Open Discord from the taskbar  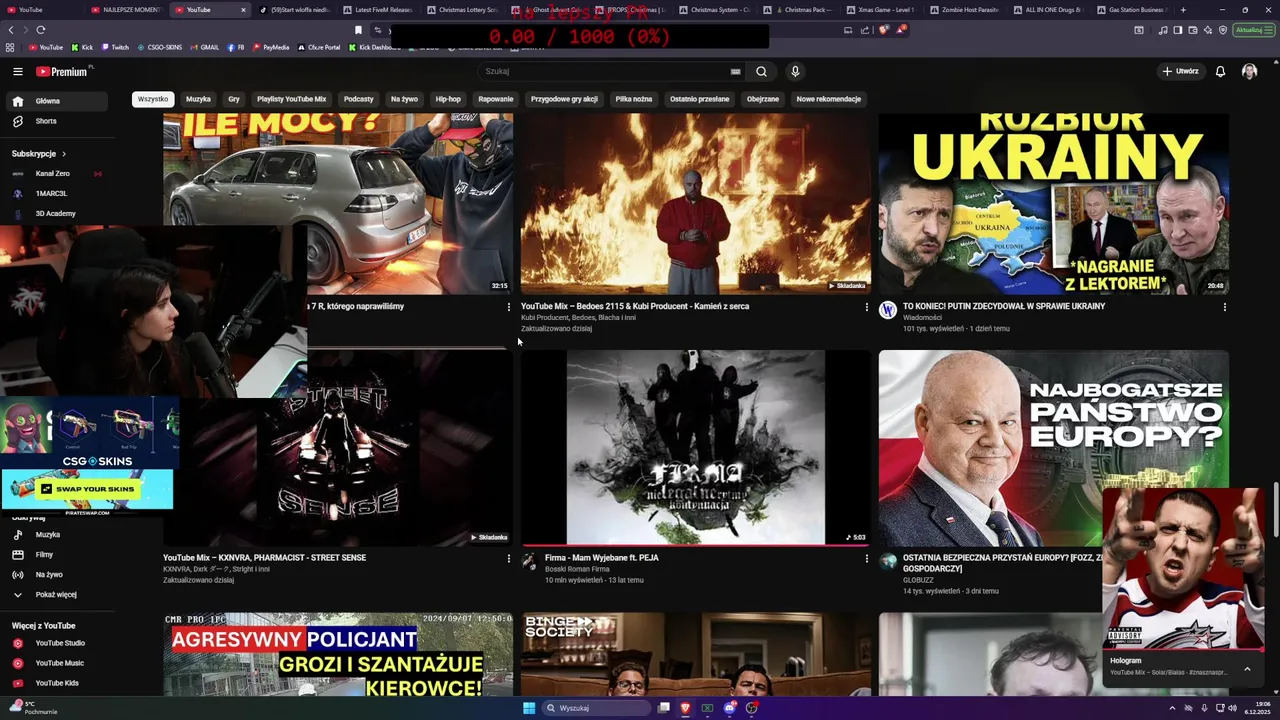point(729,708)
